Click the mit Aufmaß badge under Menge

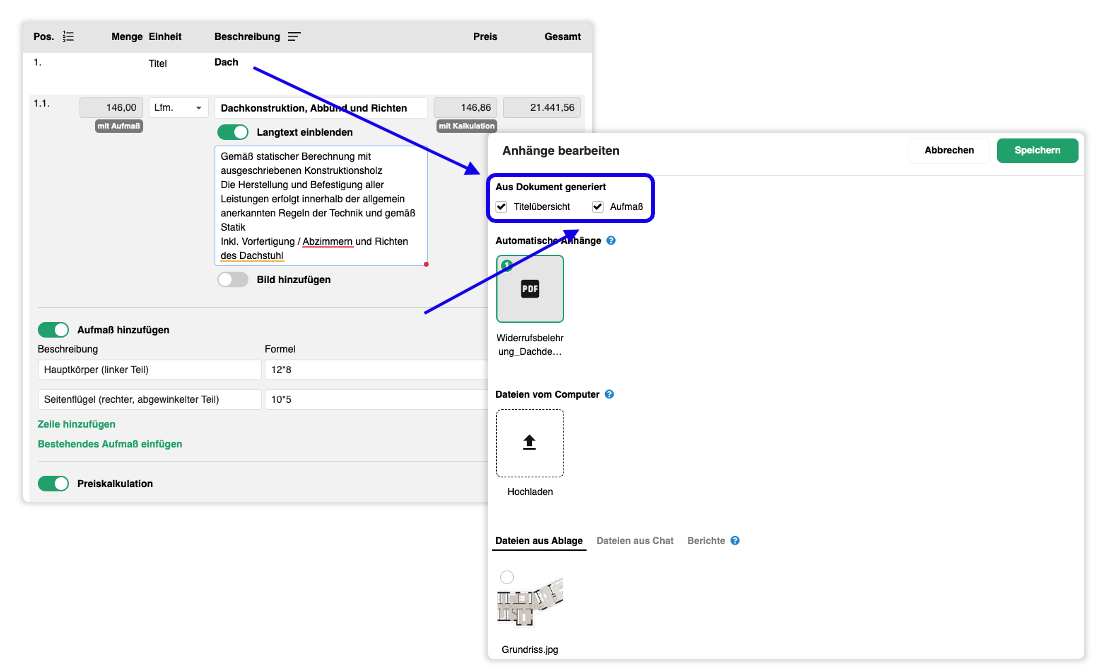[x=119, y=126]
